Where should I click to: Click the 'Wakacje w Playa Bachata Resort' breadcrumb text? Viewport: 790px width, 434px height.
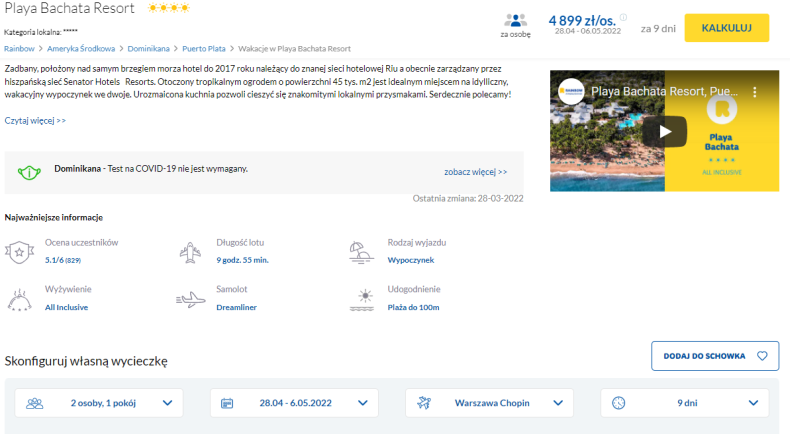pos(294,49)
